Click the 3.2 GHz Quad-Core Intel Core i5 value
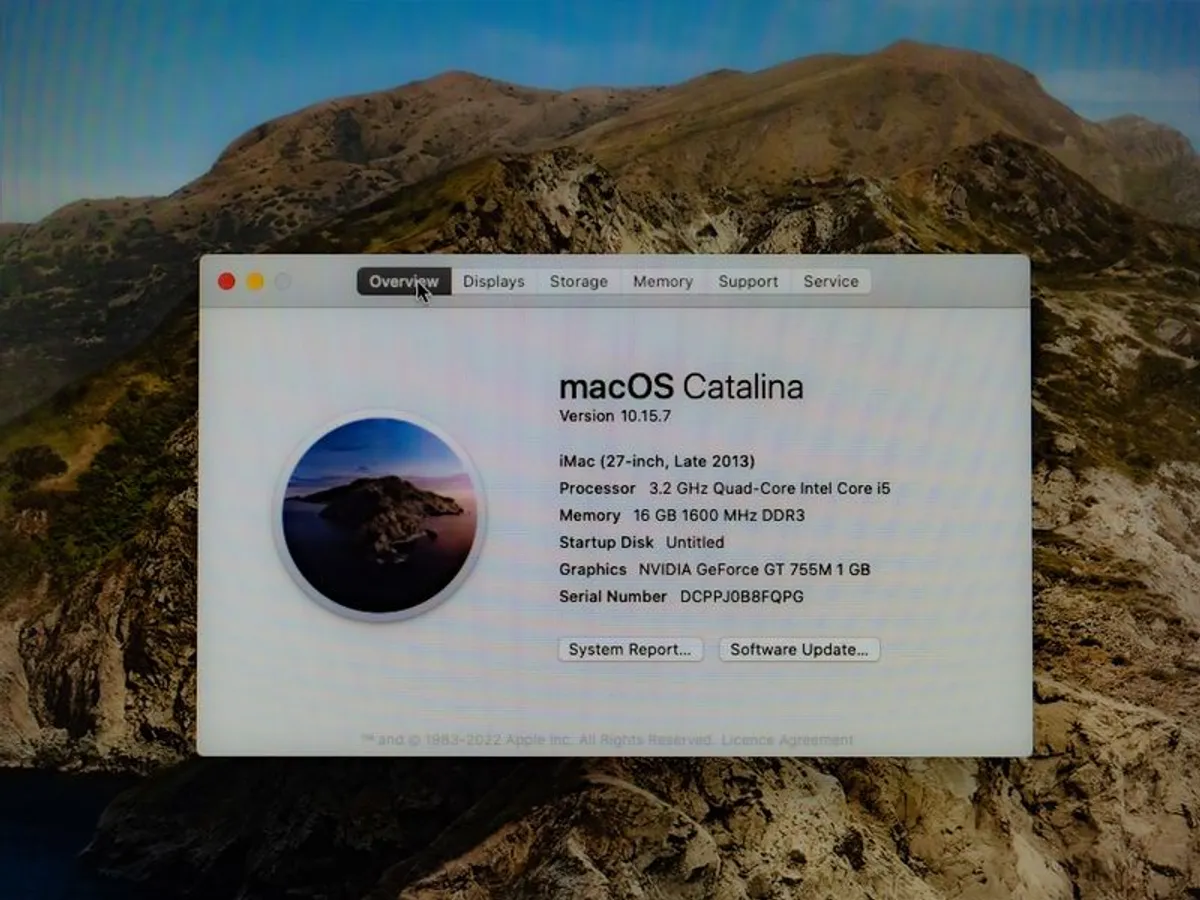This screenshot has width=1200, height=900. click(x=769, y=488)
